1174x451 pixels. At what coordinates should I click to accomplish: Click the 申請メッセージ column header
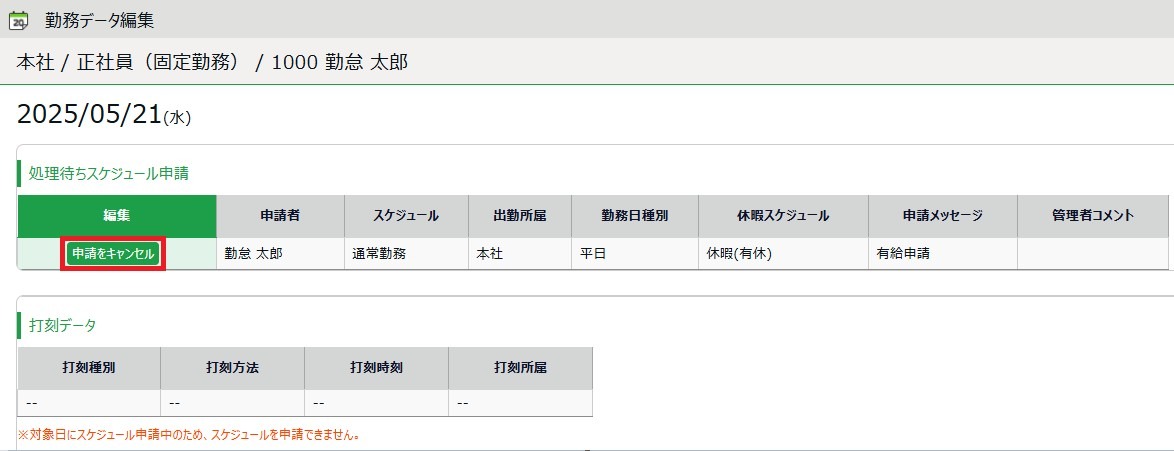pyautogui.click(x=943, y=215)
